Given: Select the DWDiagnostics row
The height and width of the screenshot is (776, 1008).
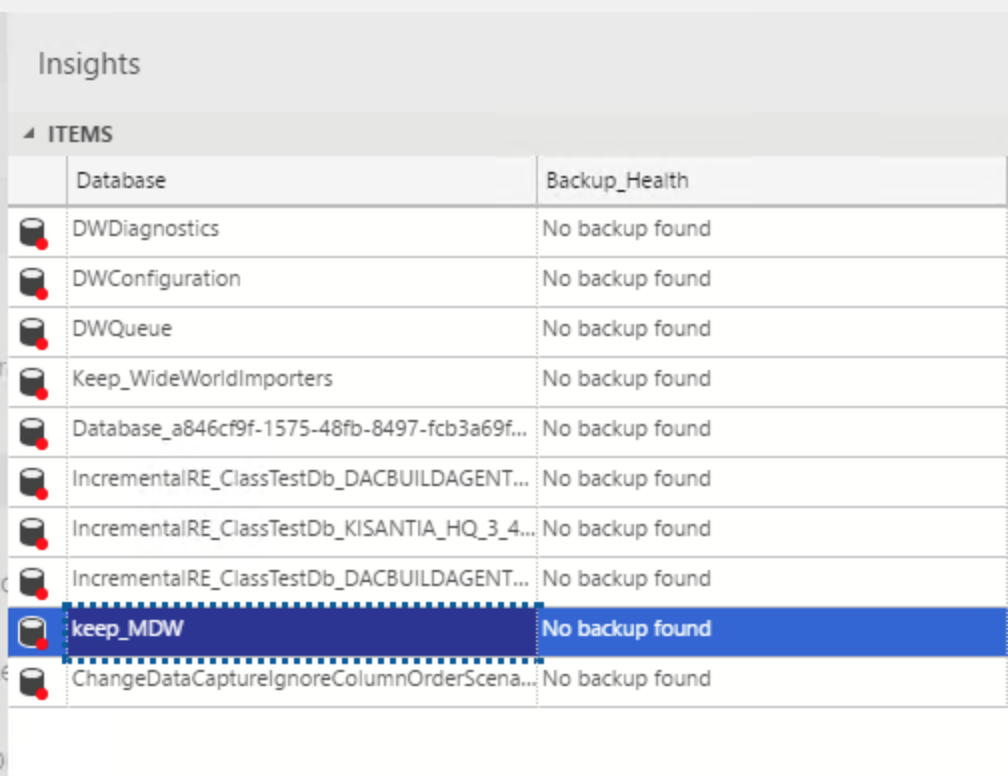Looking at the screenshot, I should click(300, 228).
